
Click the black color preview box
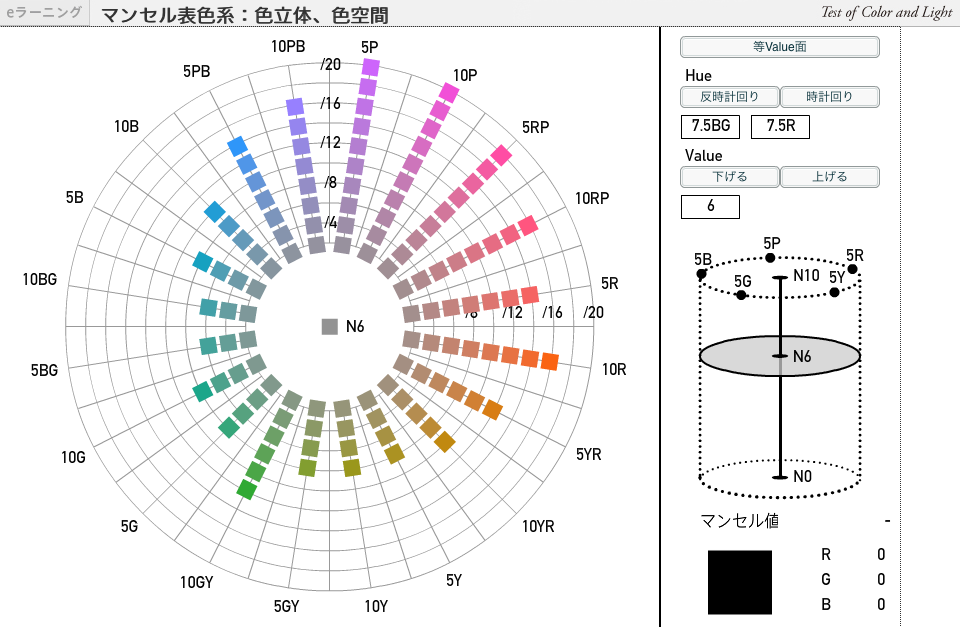[x=740, y=582]
